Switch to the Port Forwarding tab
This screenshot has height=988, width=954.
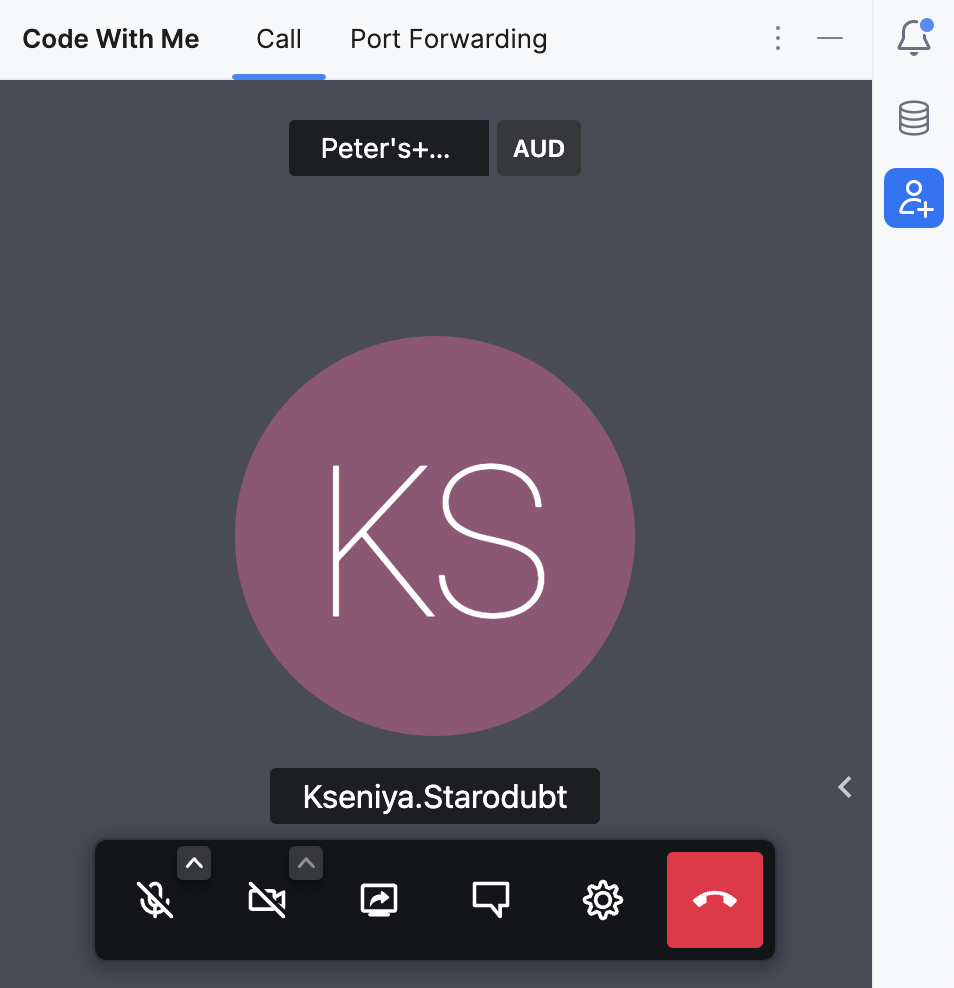click(448, 40)
